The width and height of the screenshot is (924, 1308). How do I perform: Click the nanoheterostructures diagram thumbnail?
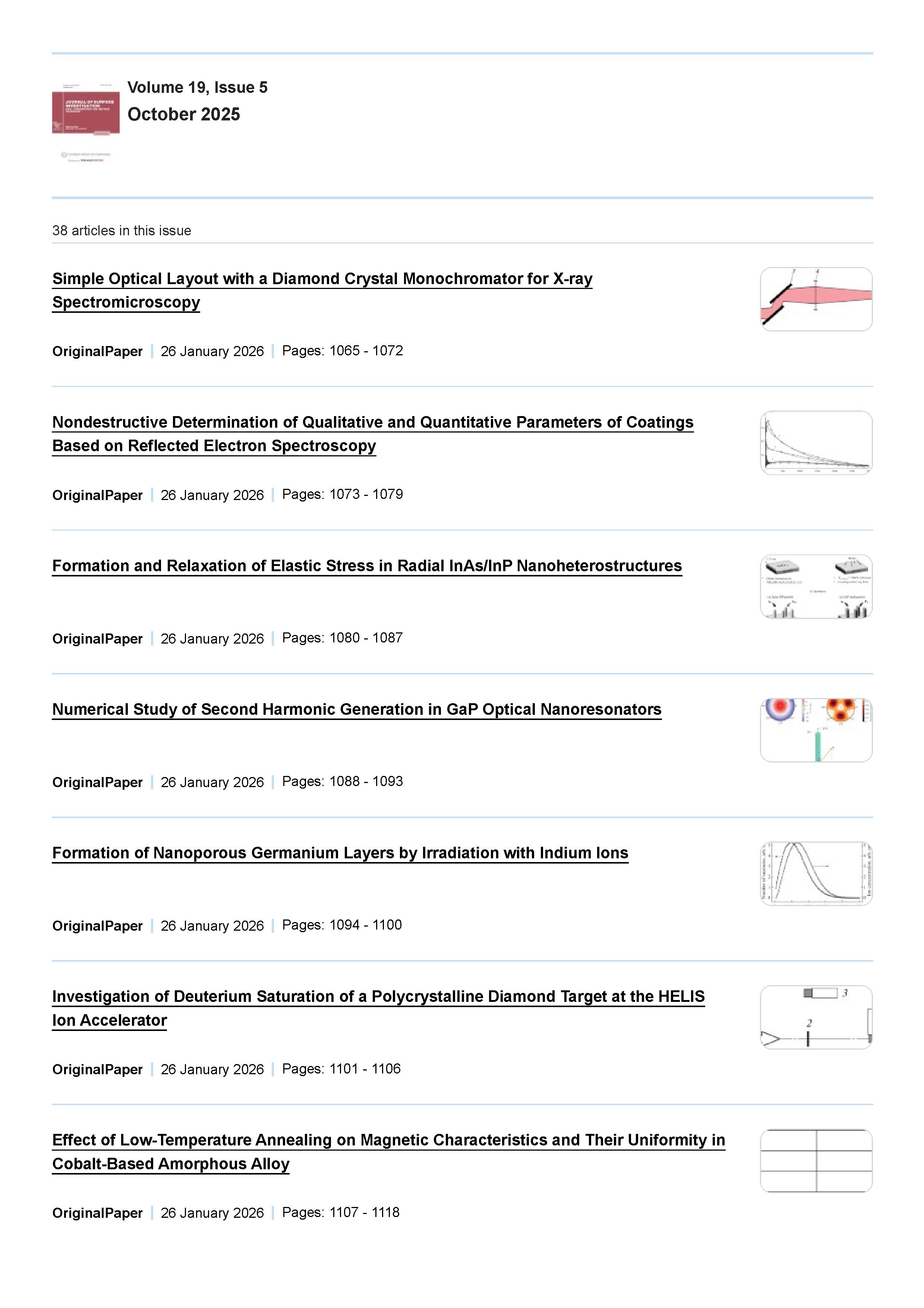[815, 586]
